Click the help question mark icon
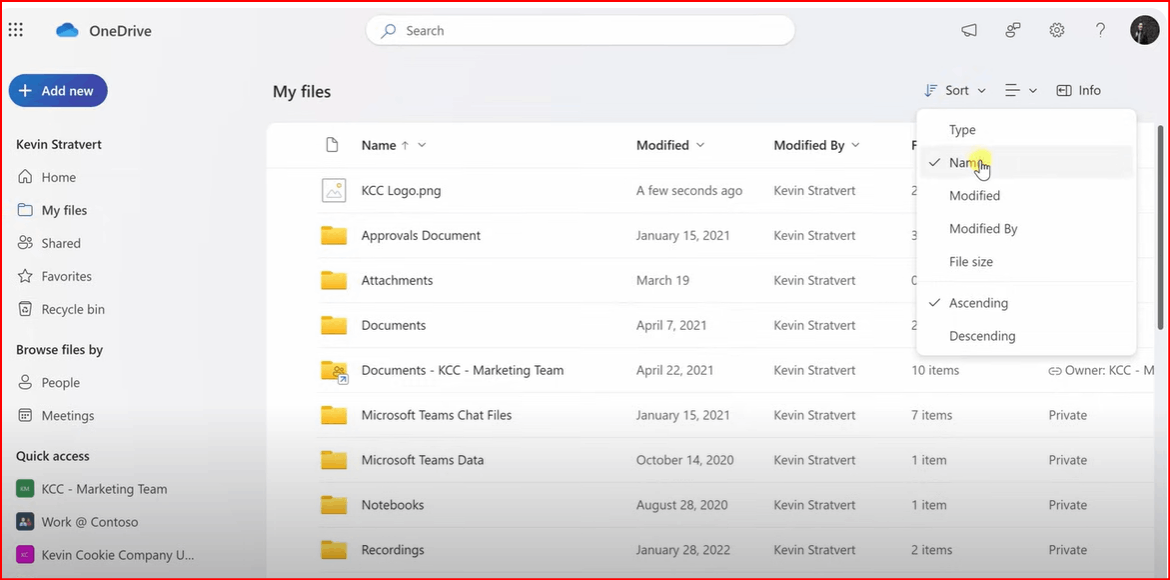1170x580 pixels. click(1101, 31)
